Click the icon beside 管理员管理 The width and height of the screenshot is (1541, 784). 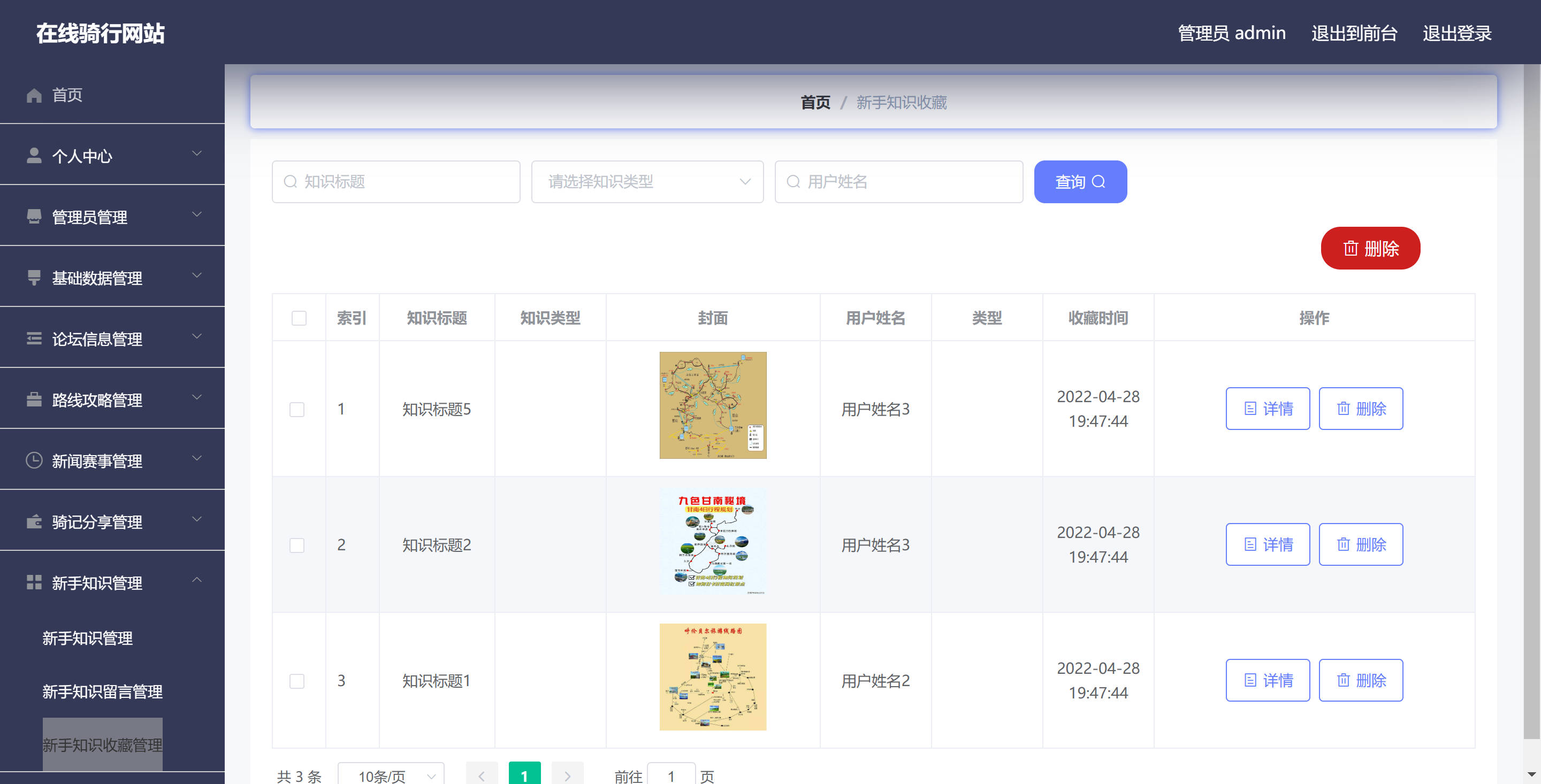point(34,217)
